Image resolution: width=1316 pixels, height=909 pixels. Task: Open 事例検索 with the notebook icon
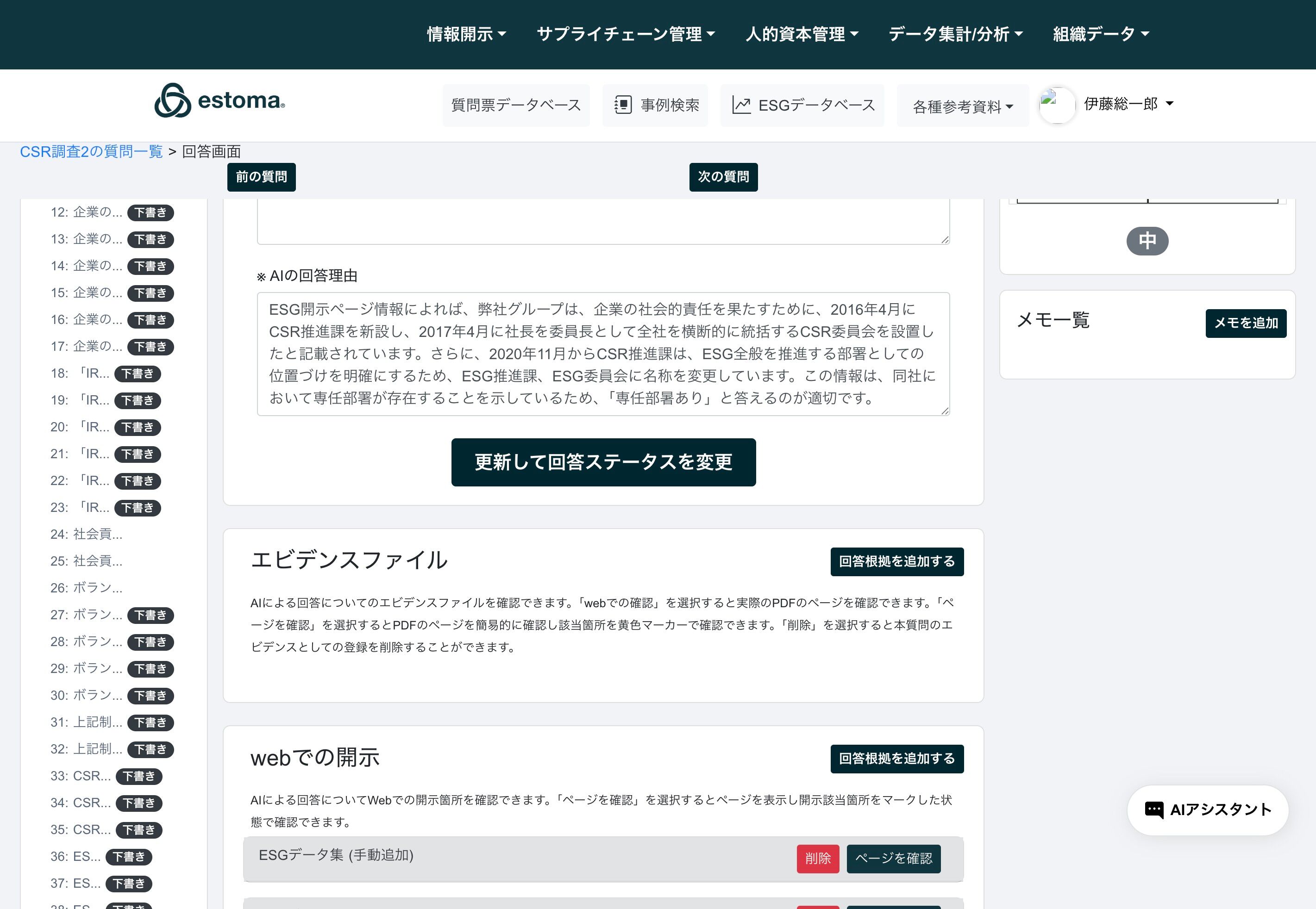(655, 106)
